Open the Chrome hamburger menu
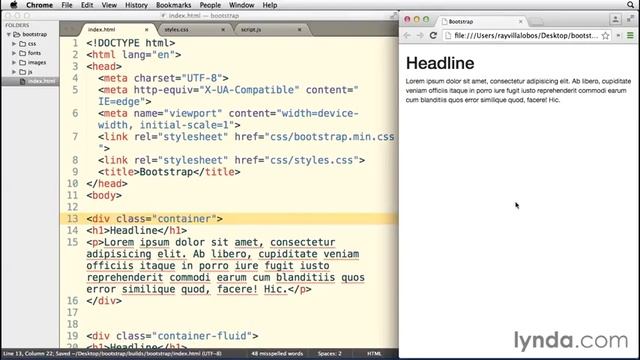Screen dimensions: 640x360 coord(630,36)
